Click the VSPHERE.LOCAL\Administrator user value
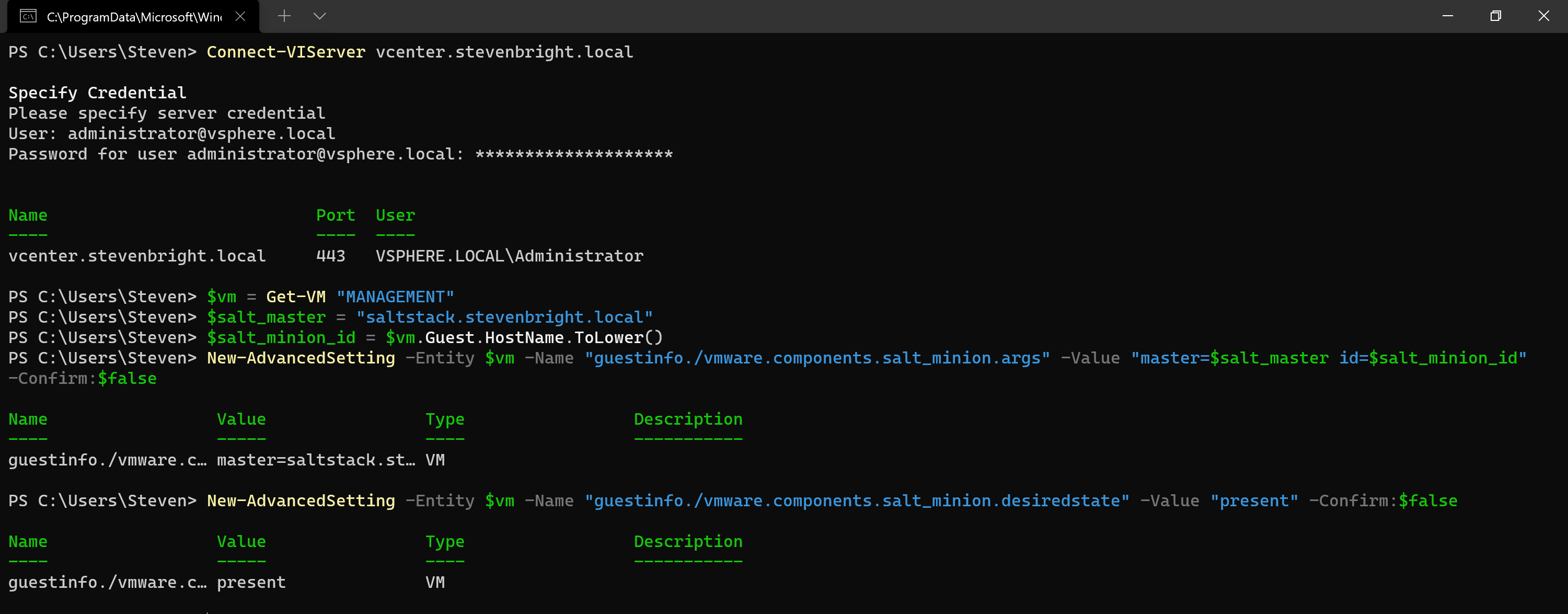Viewport: 1568px width, 614px height. coord(509,256)
